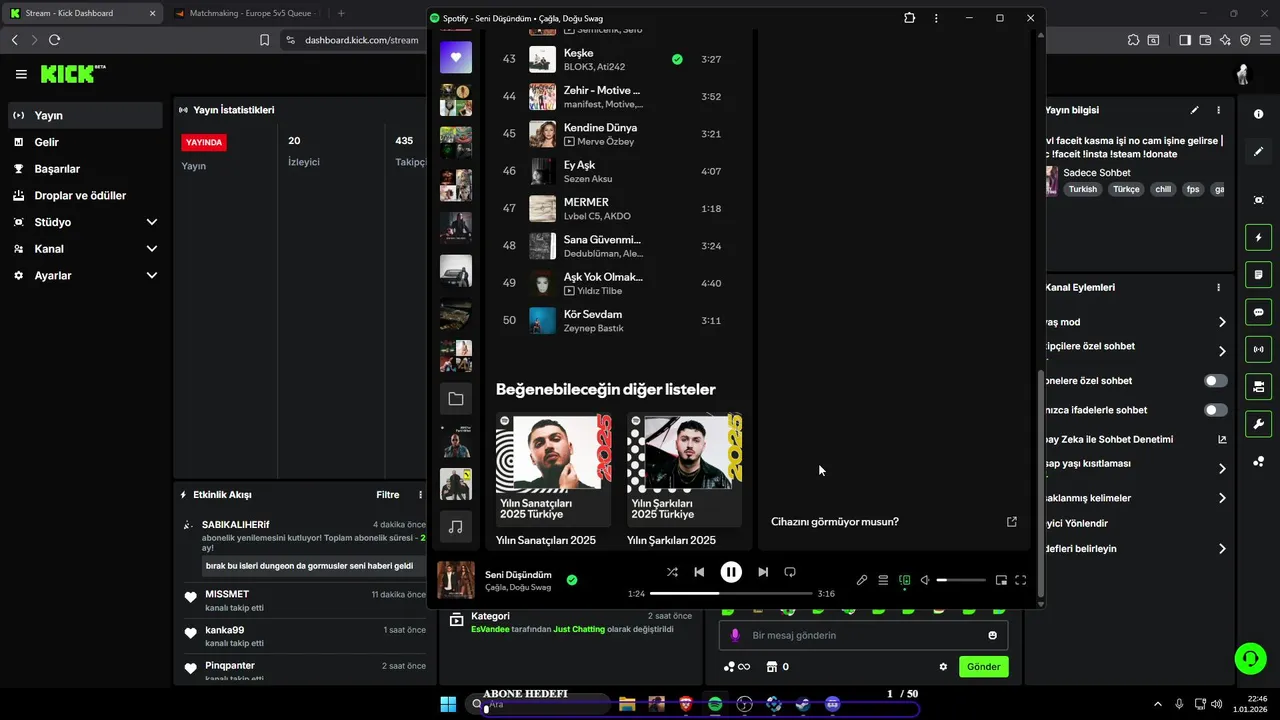1280x720 pixels.
Task: Open music note playlist in Spotify sidebar
Action: tap(456, 527)
